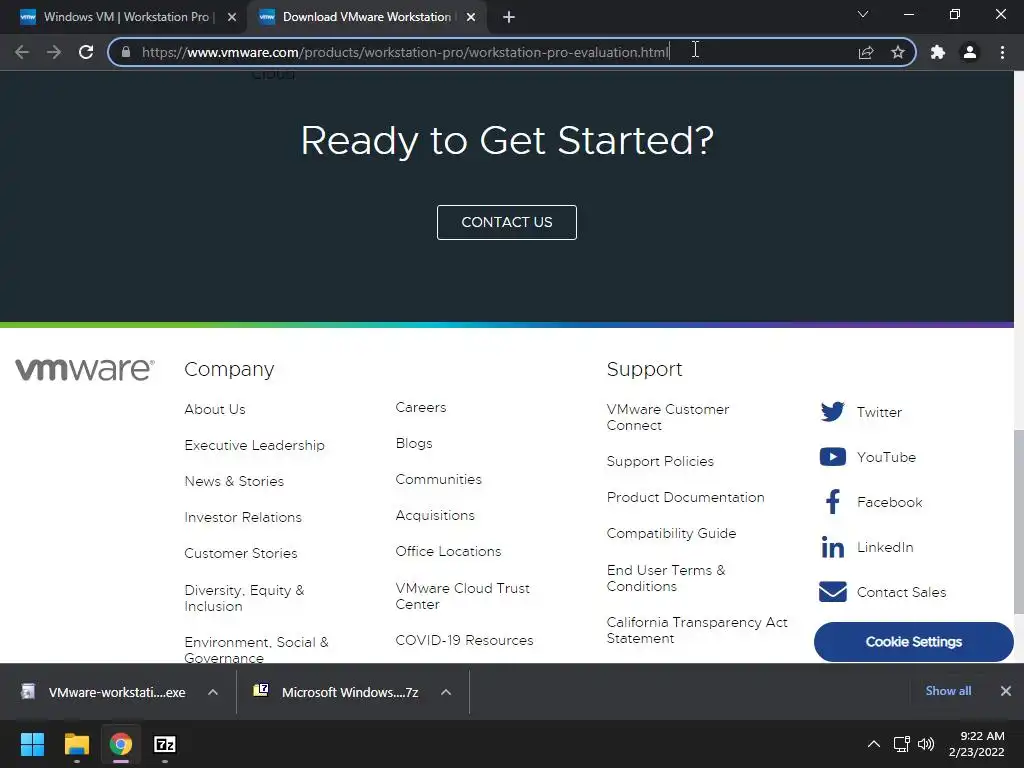Open the Careers link
This screenshot has height=768, width=1024.
421,408
